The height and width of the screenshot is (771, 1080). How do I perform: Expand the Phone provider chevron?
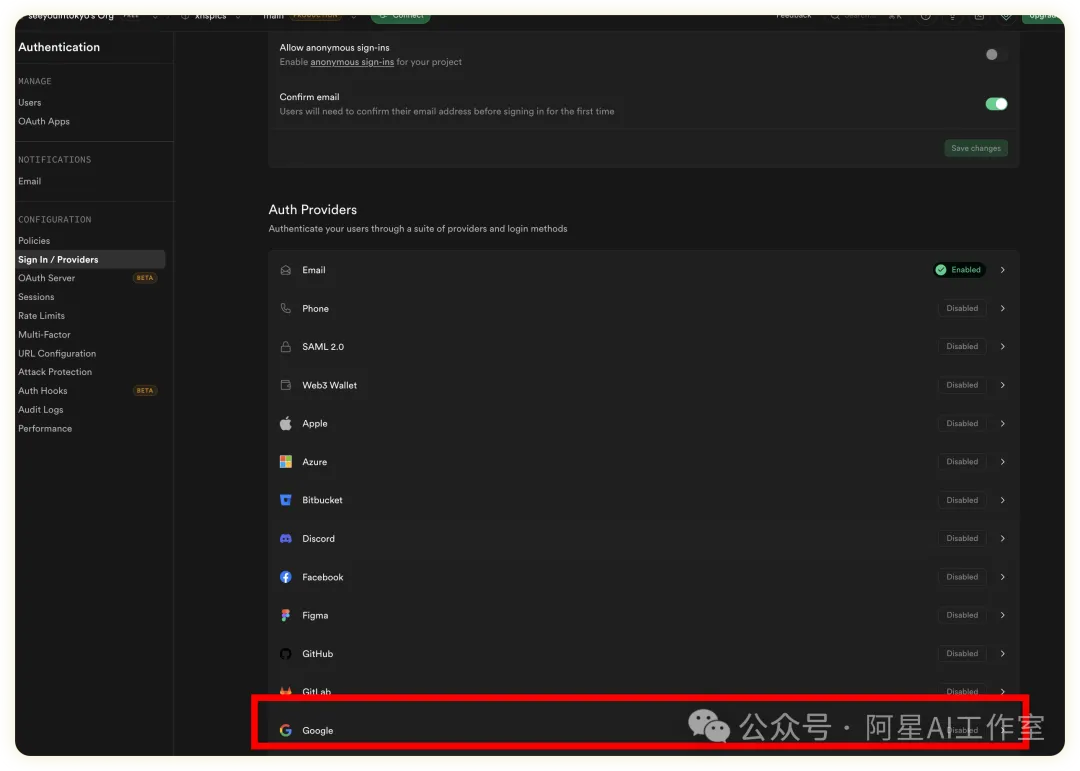(x=1003, y=309)
